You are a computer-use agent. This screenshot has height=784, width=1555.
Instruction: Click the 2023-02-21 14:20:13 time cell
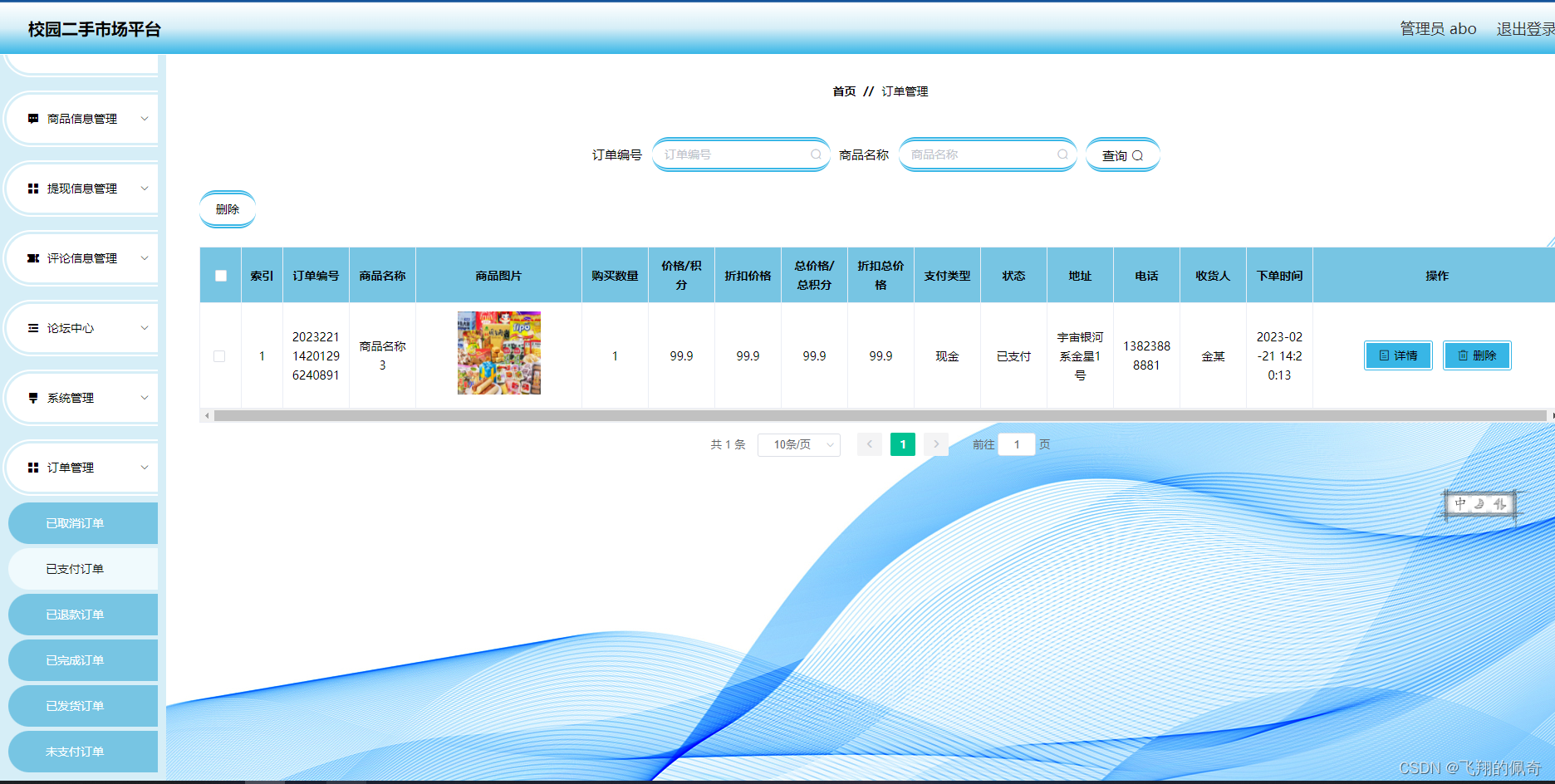click(1279, 356)
